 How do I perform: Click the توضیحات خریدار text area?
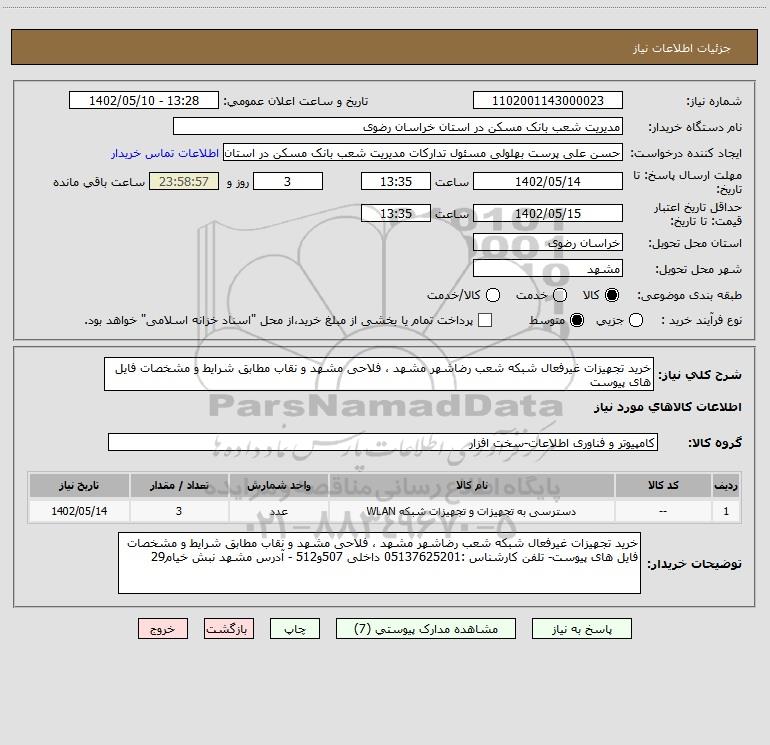click(x=380, y=563)
